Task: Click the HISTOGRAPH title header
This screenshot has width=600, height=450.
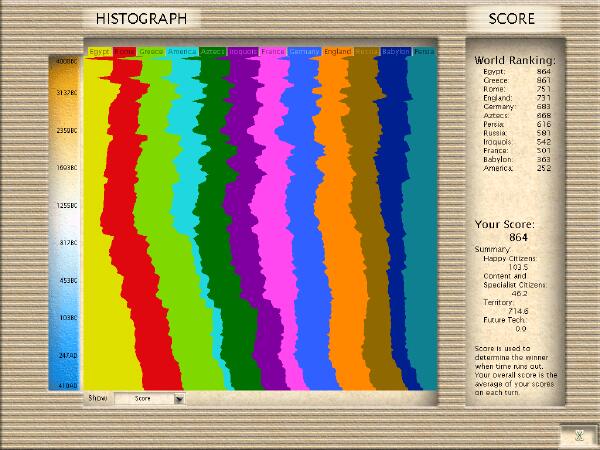Action: pyautogui.click(x=142, y=18)
